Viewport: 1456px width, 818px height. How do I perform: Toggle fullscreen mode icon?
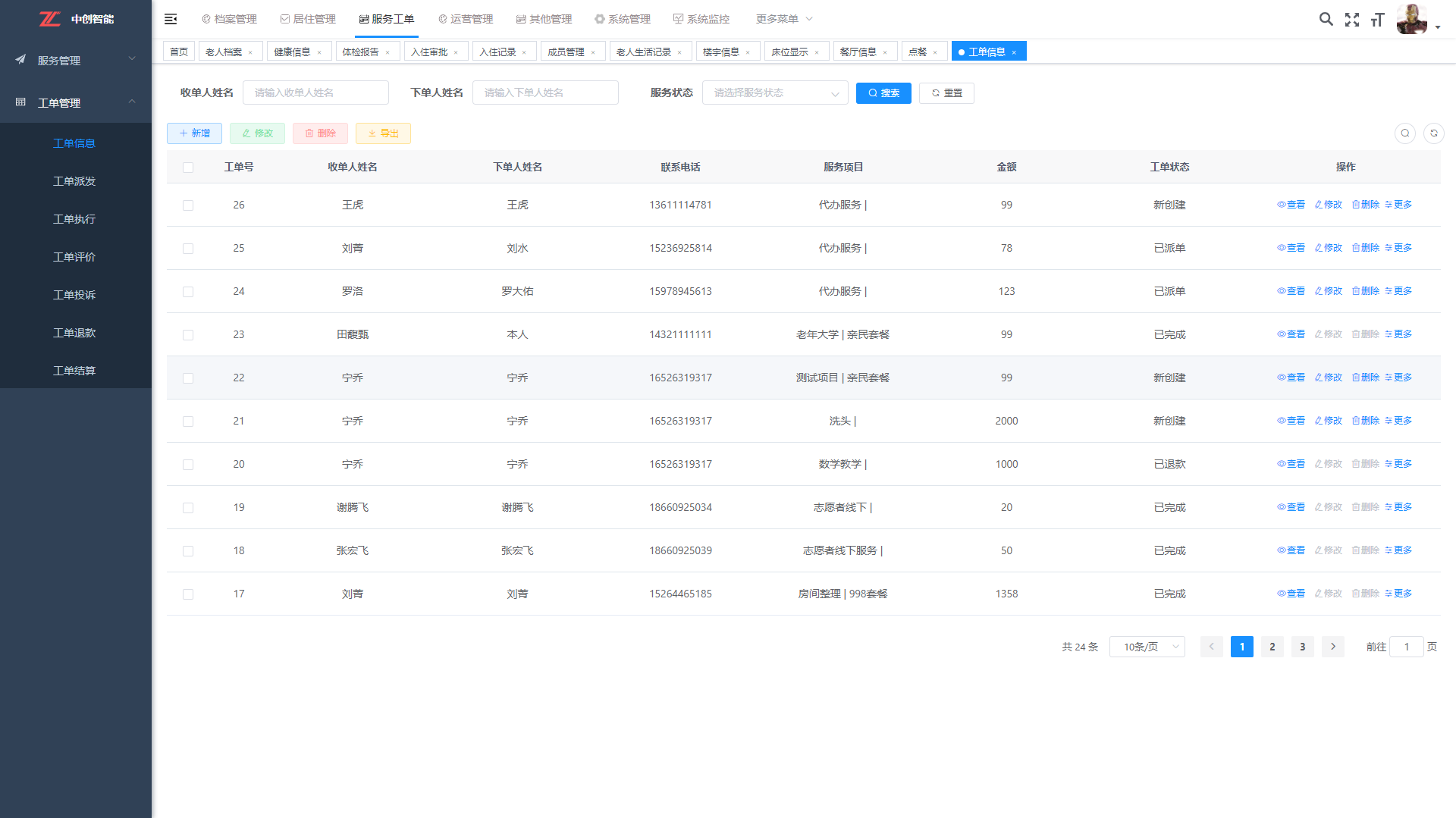[x=1351, y=20]
